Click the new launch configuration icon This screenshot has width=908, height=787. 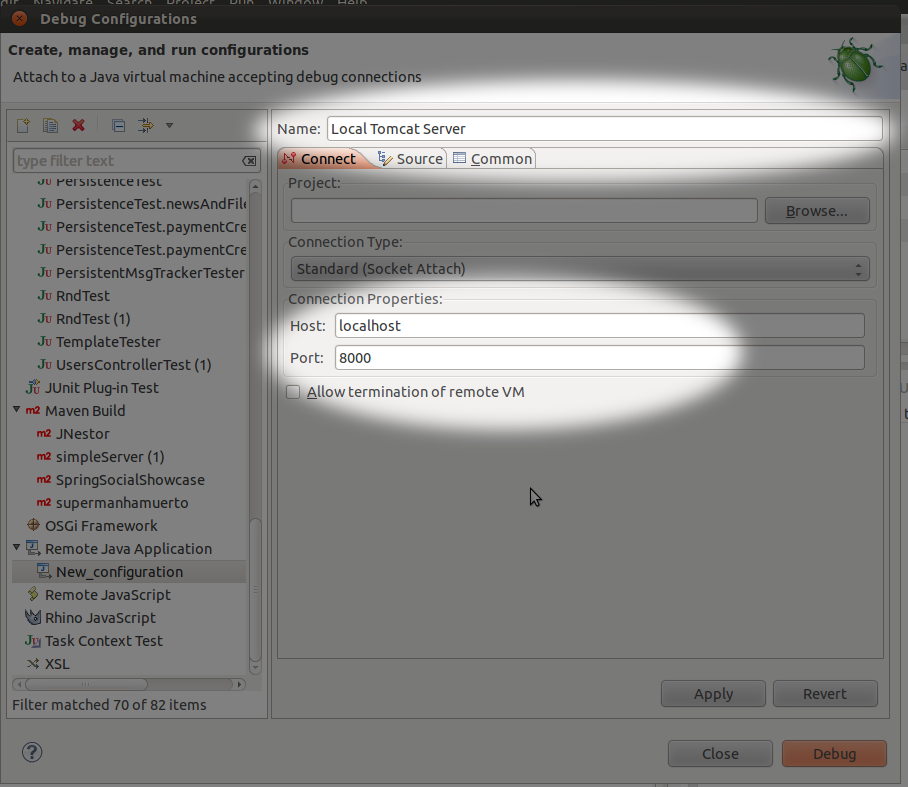point(23,125)
